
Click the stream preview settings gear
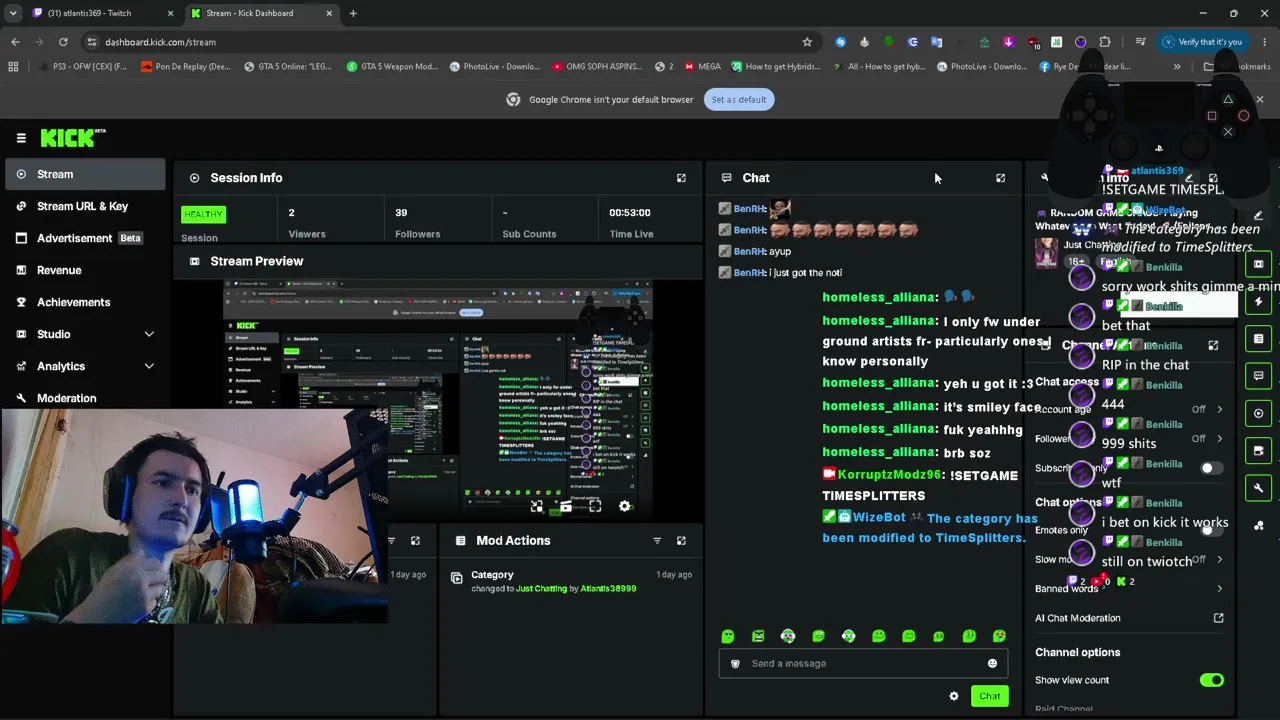point(625,507)
